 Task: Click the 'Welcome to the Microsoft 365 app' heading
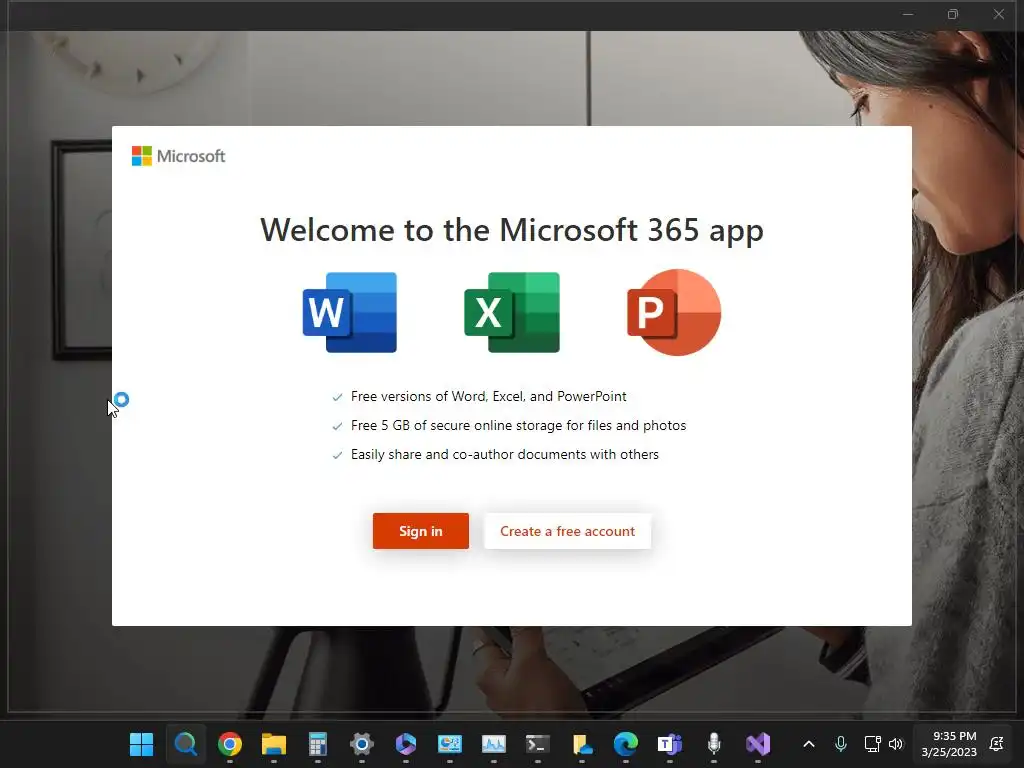512,230
